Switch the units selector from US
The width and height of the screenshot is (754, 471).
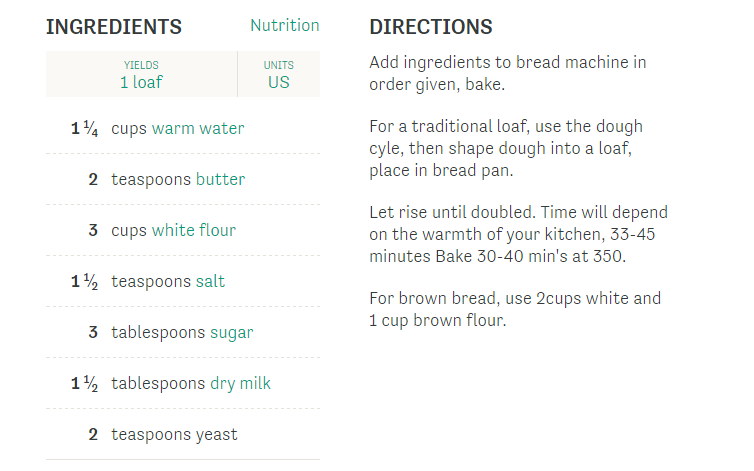[x=279, y=82]
